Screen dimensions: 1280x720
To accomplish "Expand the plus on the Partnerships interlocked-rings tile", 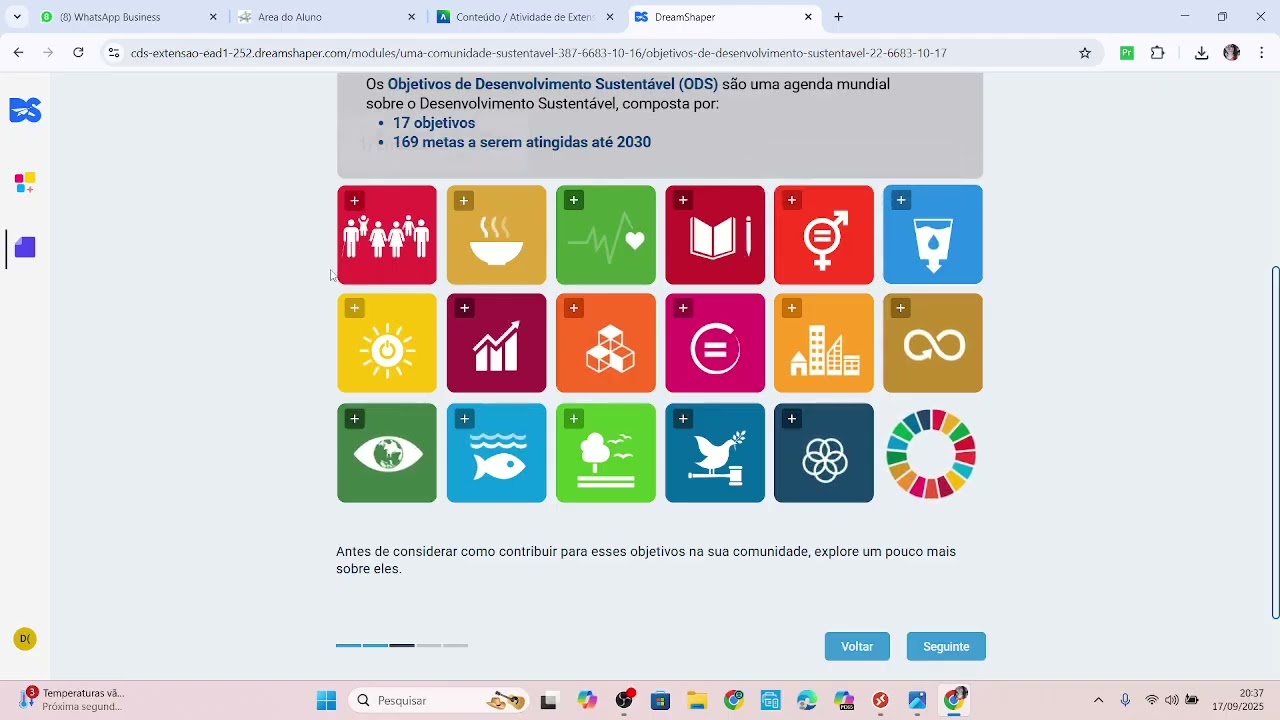I will pos(792,418).
